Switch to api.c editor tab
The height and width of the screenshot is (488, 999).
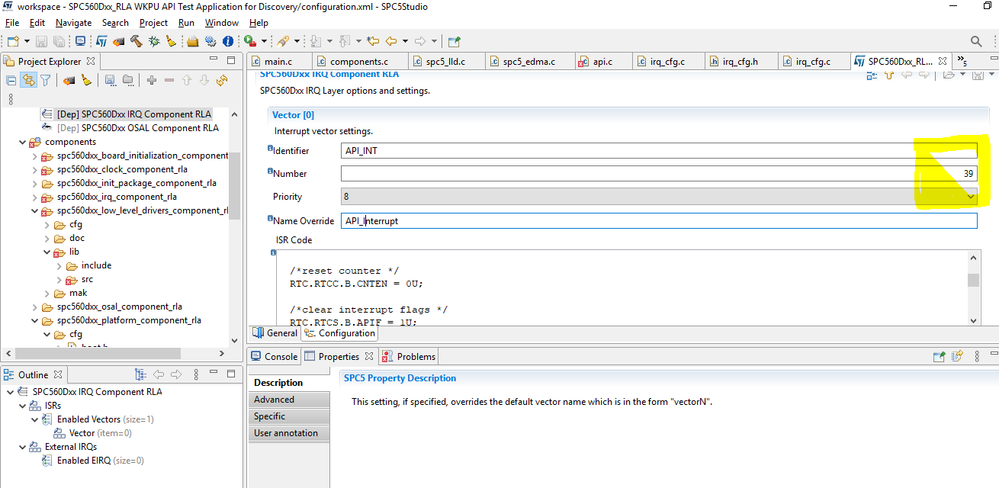coord(602,62)
